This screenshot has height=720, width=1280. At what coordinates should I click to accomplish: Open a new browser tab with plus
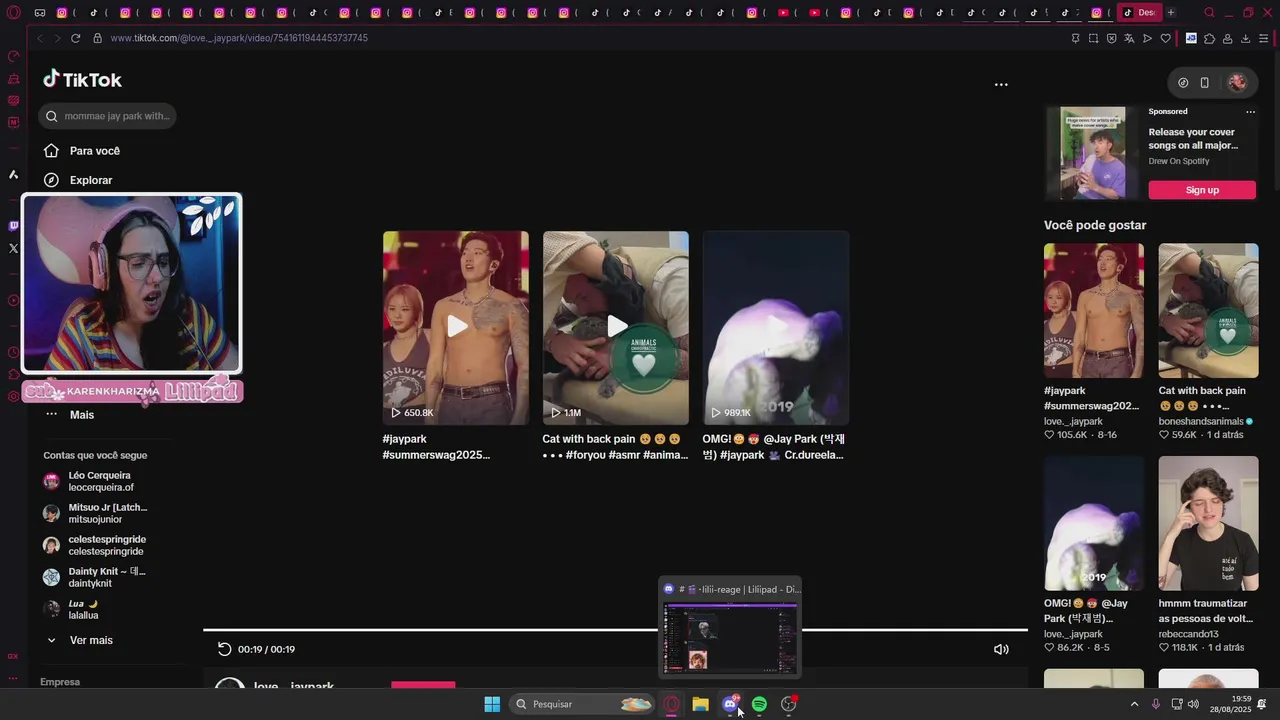[1171, 13]
